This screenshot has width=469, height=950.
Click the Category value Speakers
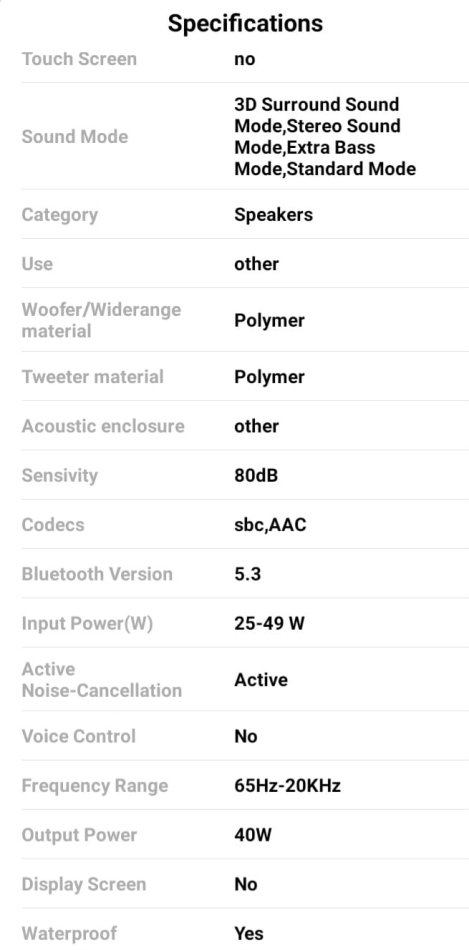[273, 214]
